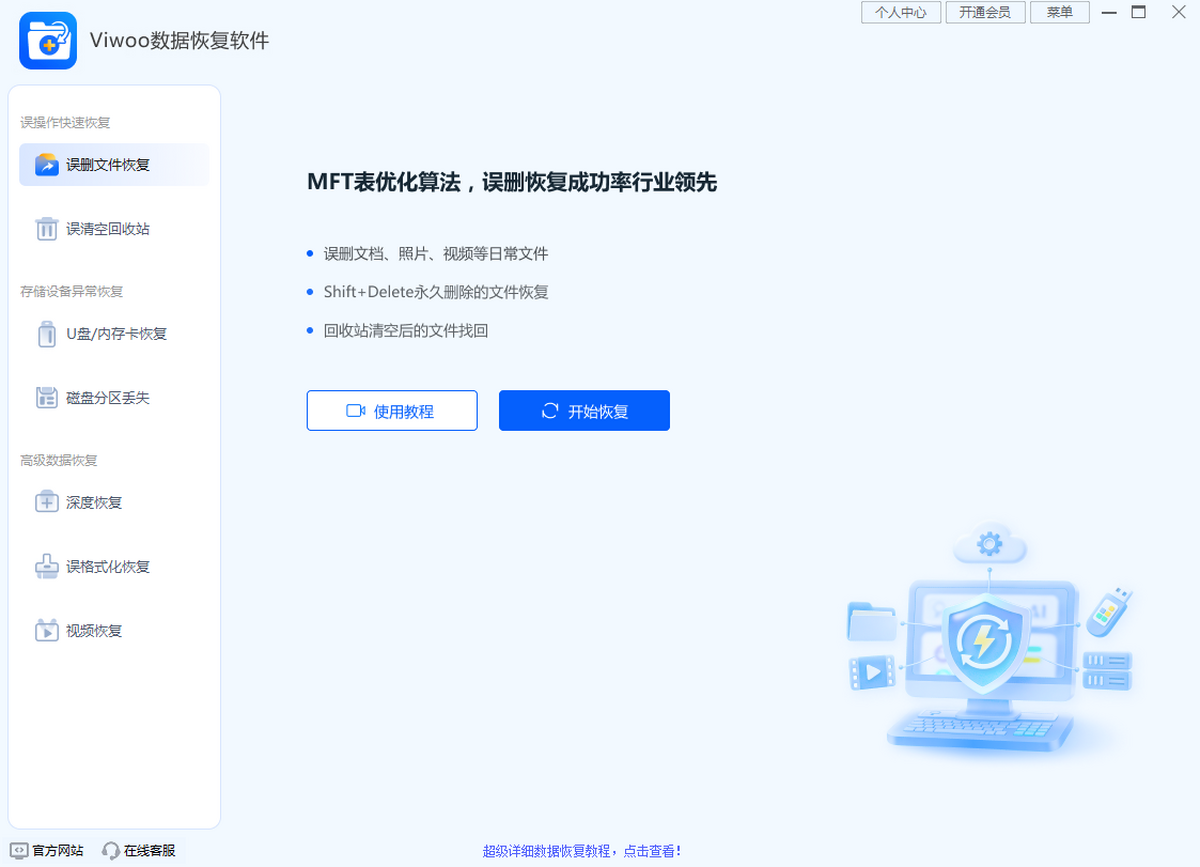Viewport: 1200px width, 867px height.
Task: Open 个人中心
Action: tap(901, 13)
